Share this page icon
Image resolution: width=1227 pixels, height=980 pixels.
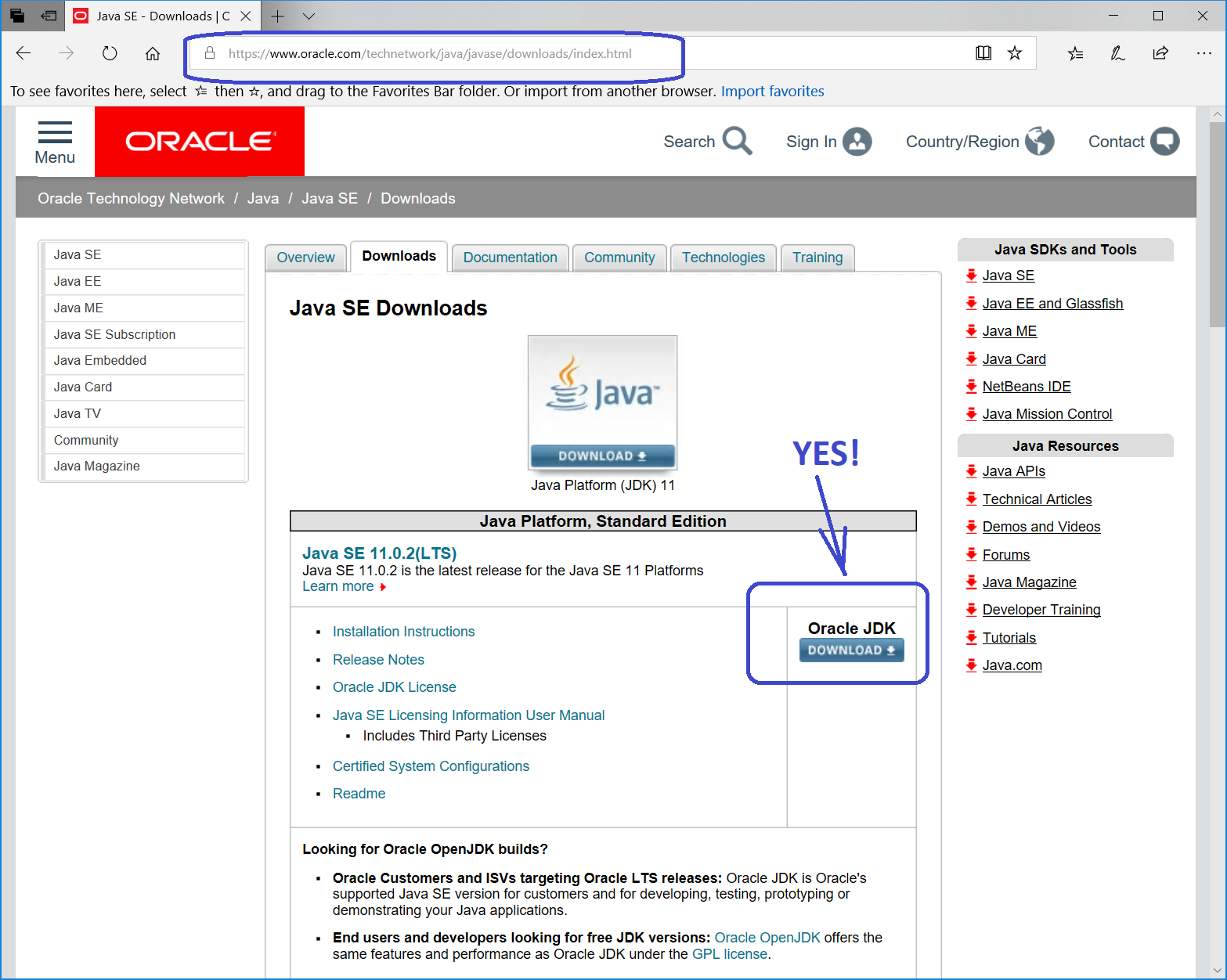pyautogui.click(x=1160, y=53)
